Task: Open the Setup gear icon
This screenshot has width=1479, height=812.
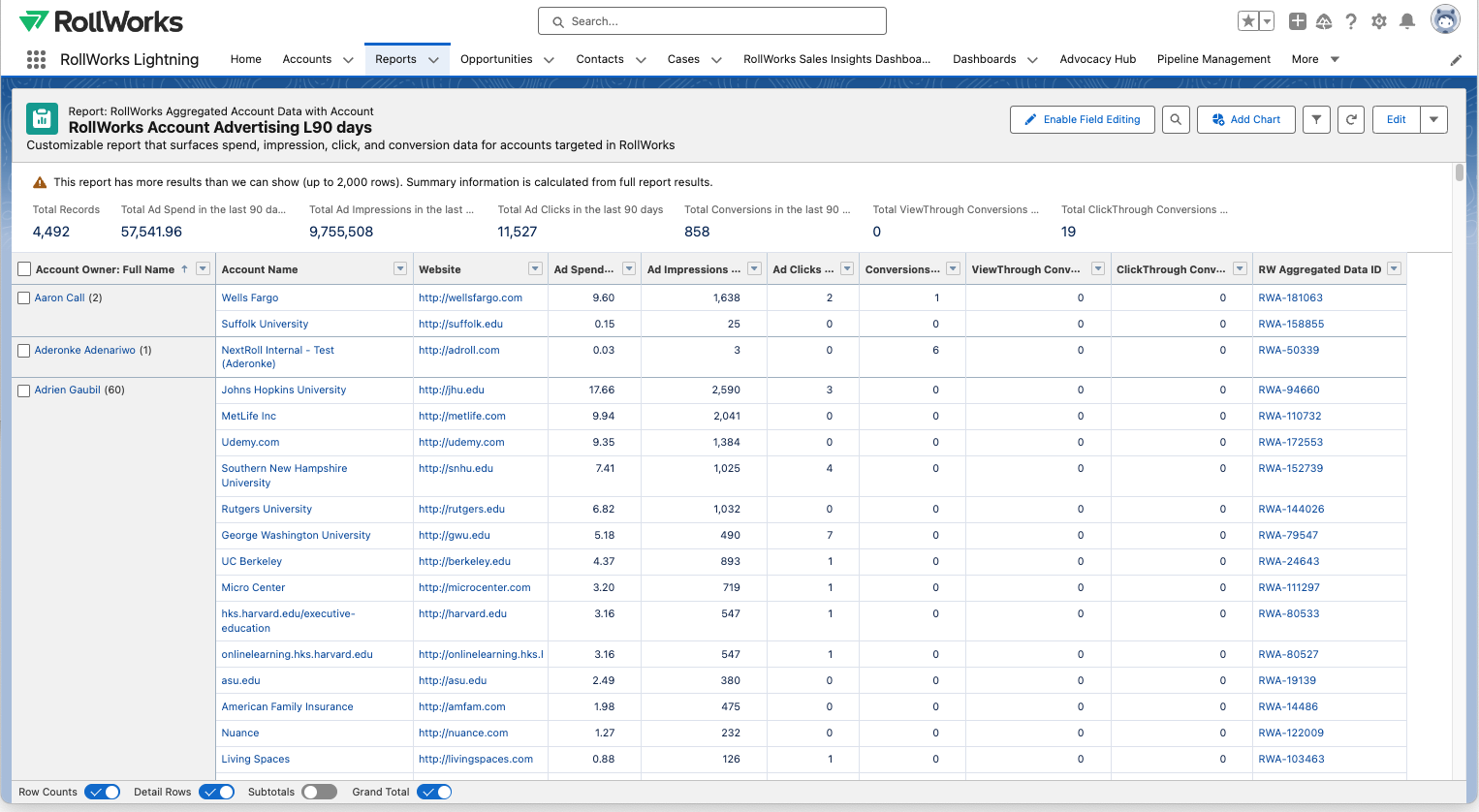Action: tap(1379, 21)
